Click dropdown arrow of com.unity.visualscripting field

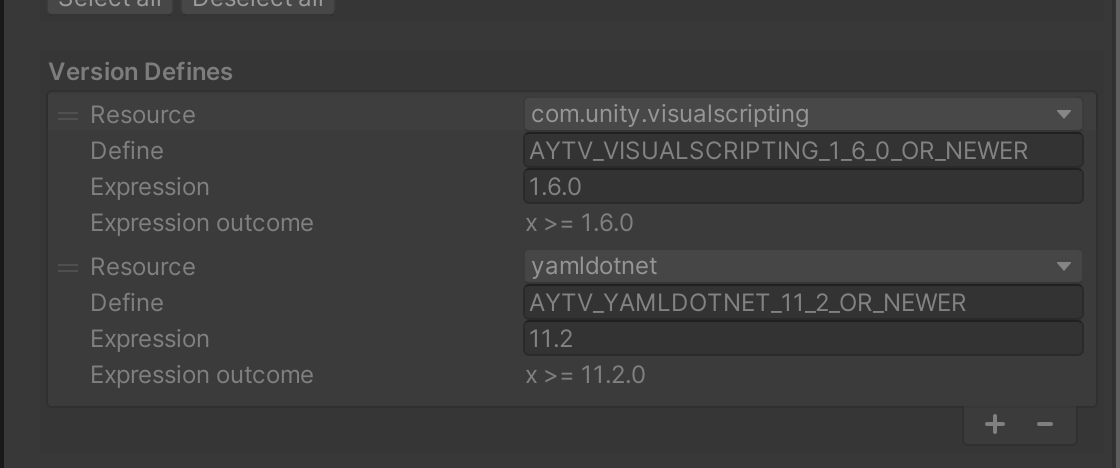tap(1063, 115)
